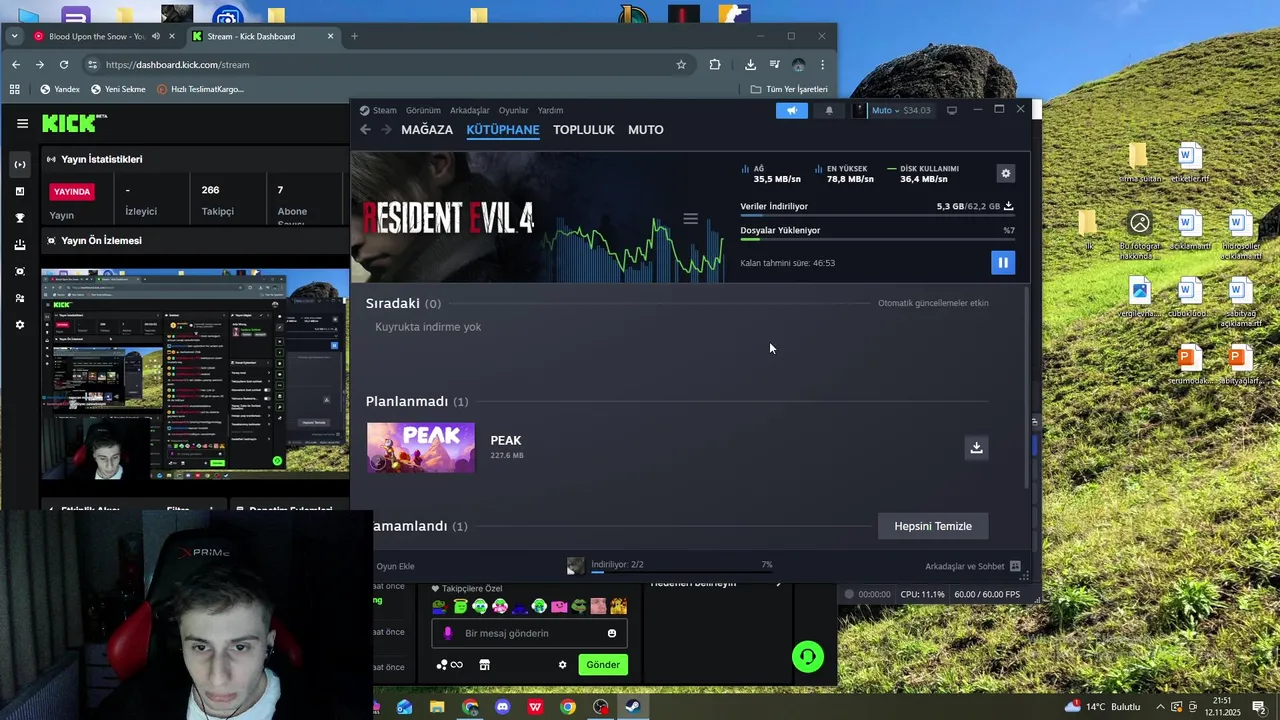Screen dimensions: 1280x720
Task: Click the İndiriliyor 2/2 progress bar
Action: [x=681, y=572]
